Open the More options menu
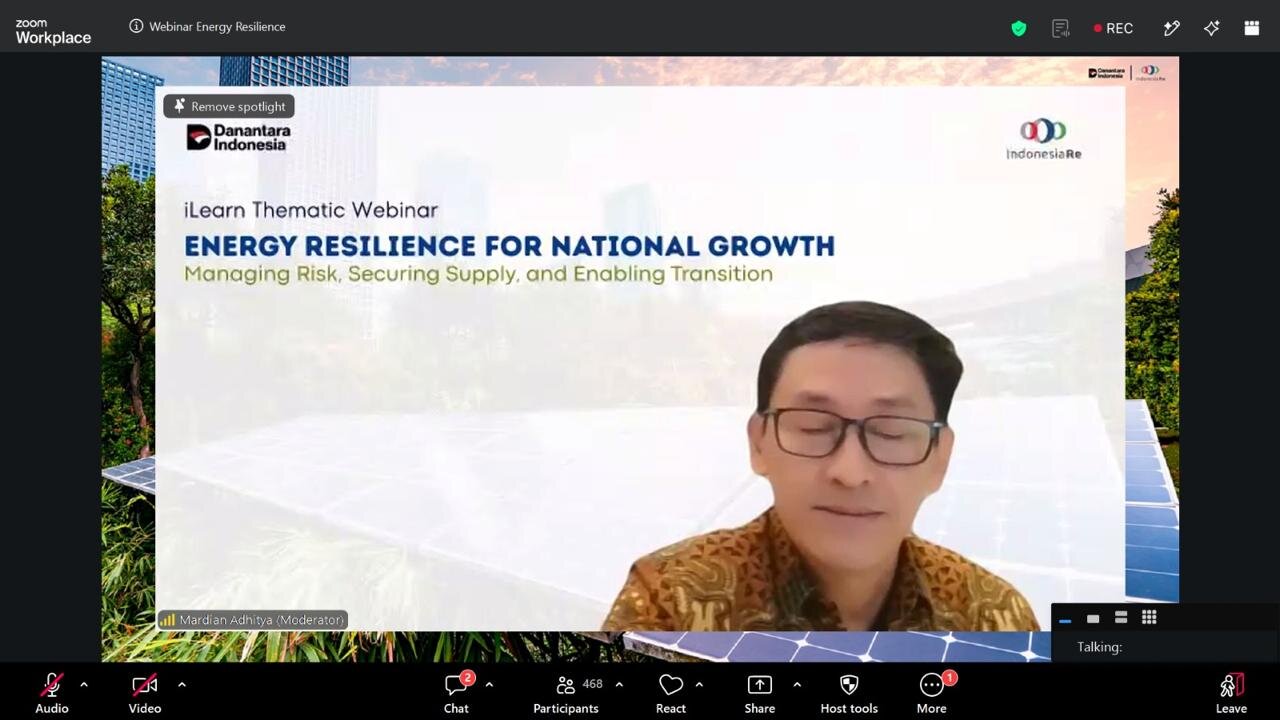The height and width of the screenshot is (720, 1280). pos(932,693)
